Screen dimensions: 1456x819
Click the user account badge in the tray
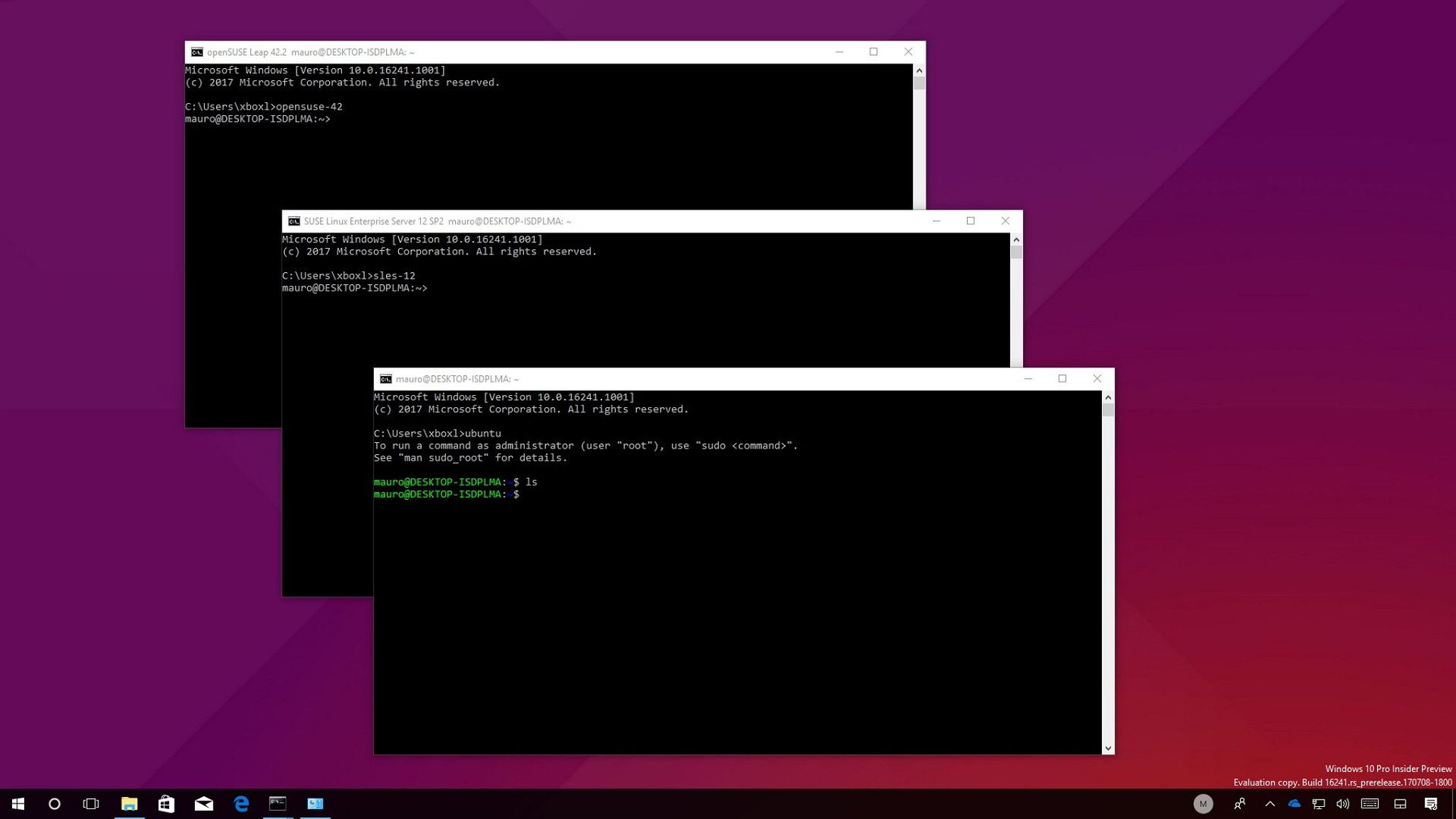pos(1203,803)
